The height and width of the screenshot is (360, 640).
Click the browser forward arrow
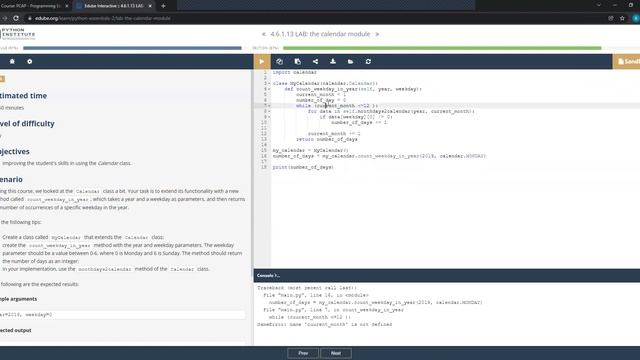tap(4, 18)
